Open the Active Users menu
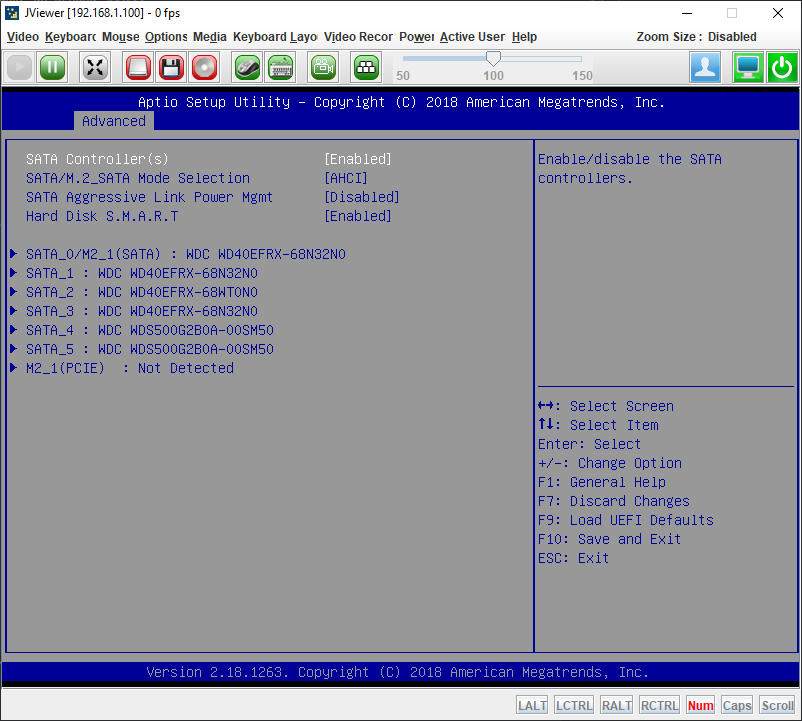This screenshot has width=802, height=721. pyautogui.click(x=472, y=37)
